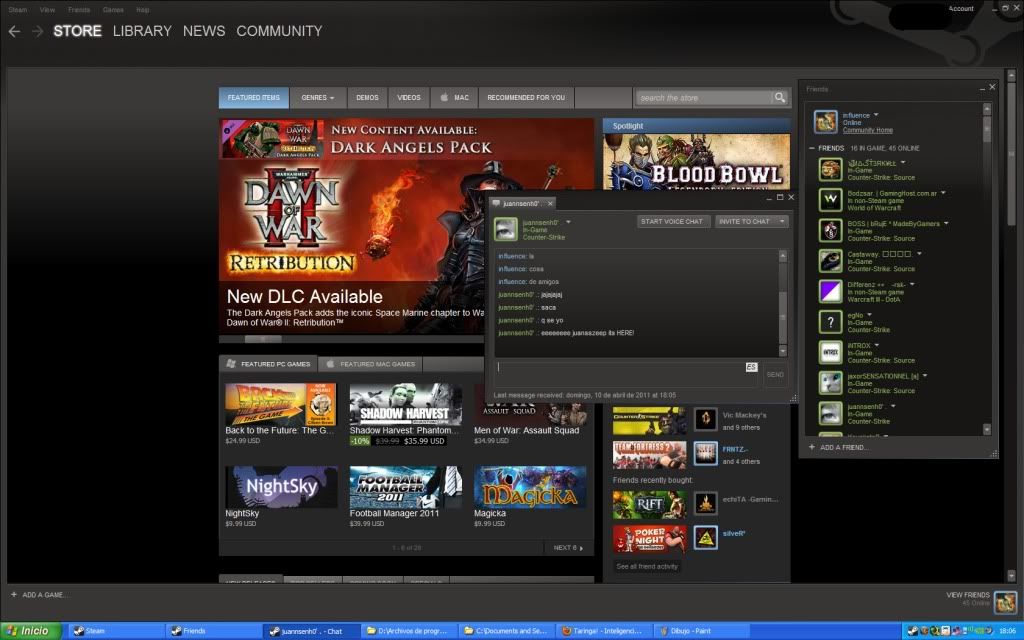Click the Send button in chat

[775, 375]
